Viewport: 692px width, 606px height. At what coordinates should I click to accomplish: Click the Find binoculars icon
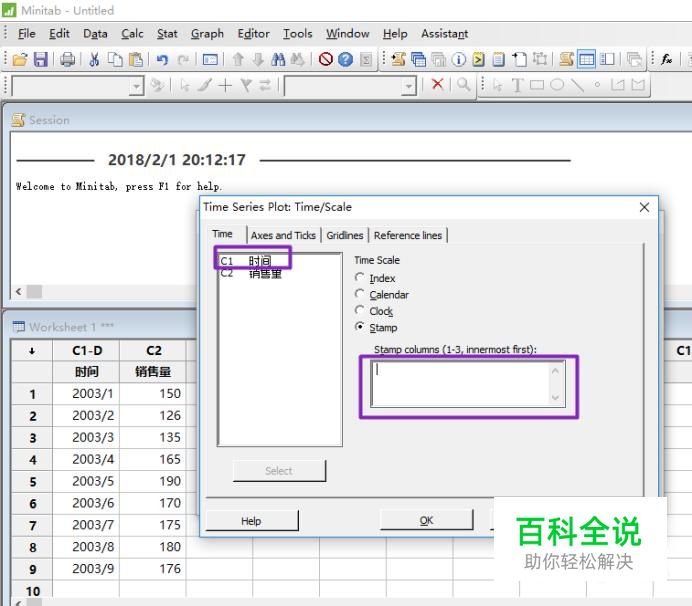[278, 59]
